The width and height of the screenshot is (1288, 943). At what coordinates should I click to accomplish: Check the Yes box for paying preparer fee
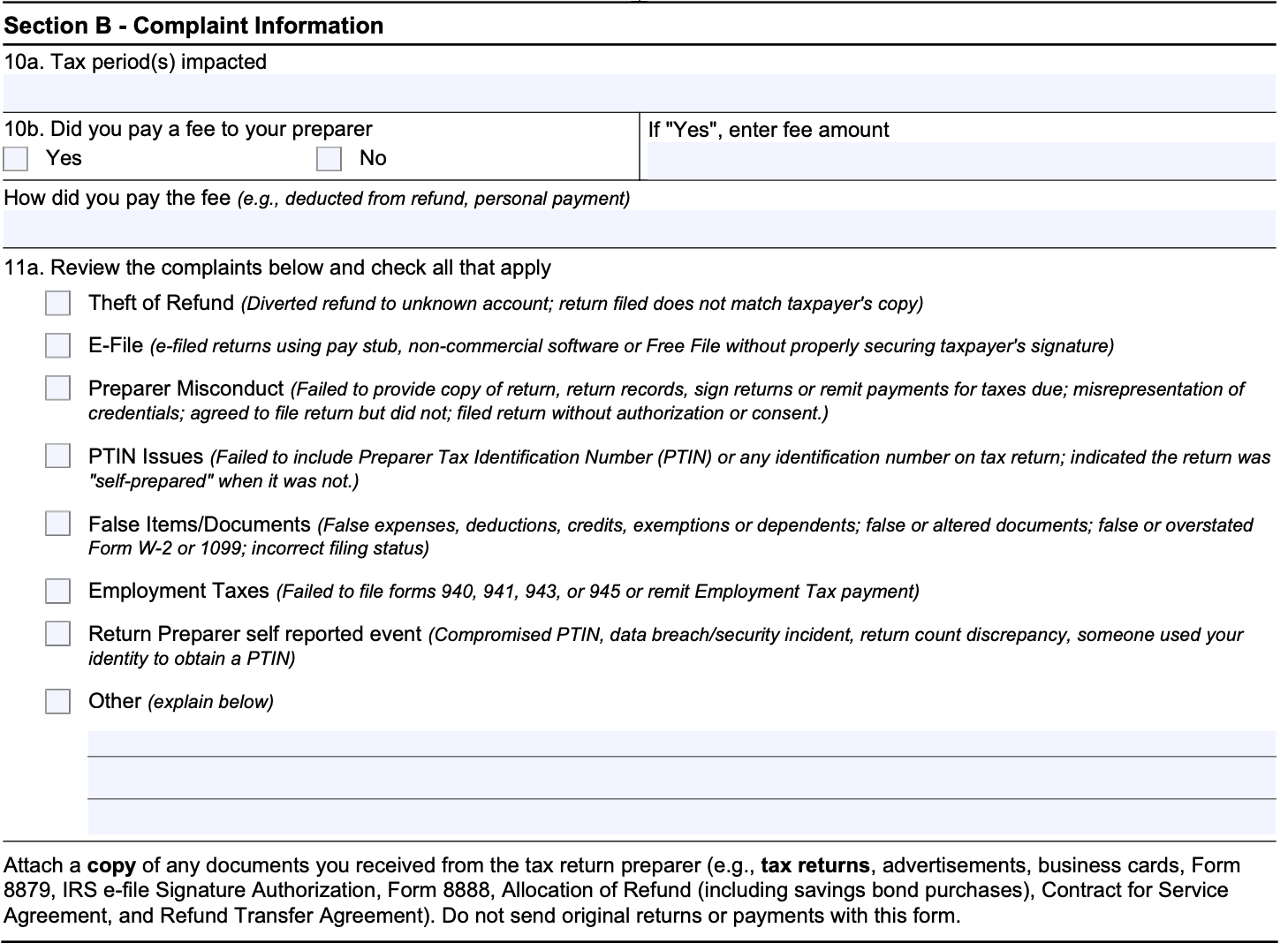tap(16, 159)
